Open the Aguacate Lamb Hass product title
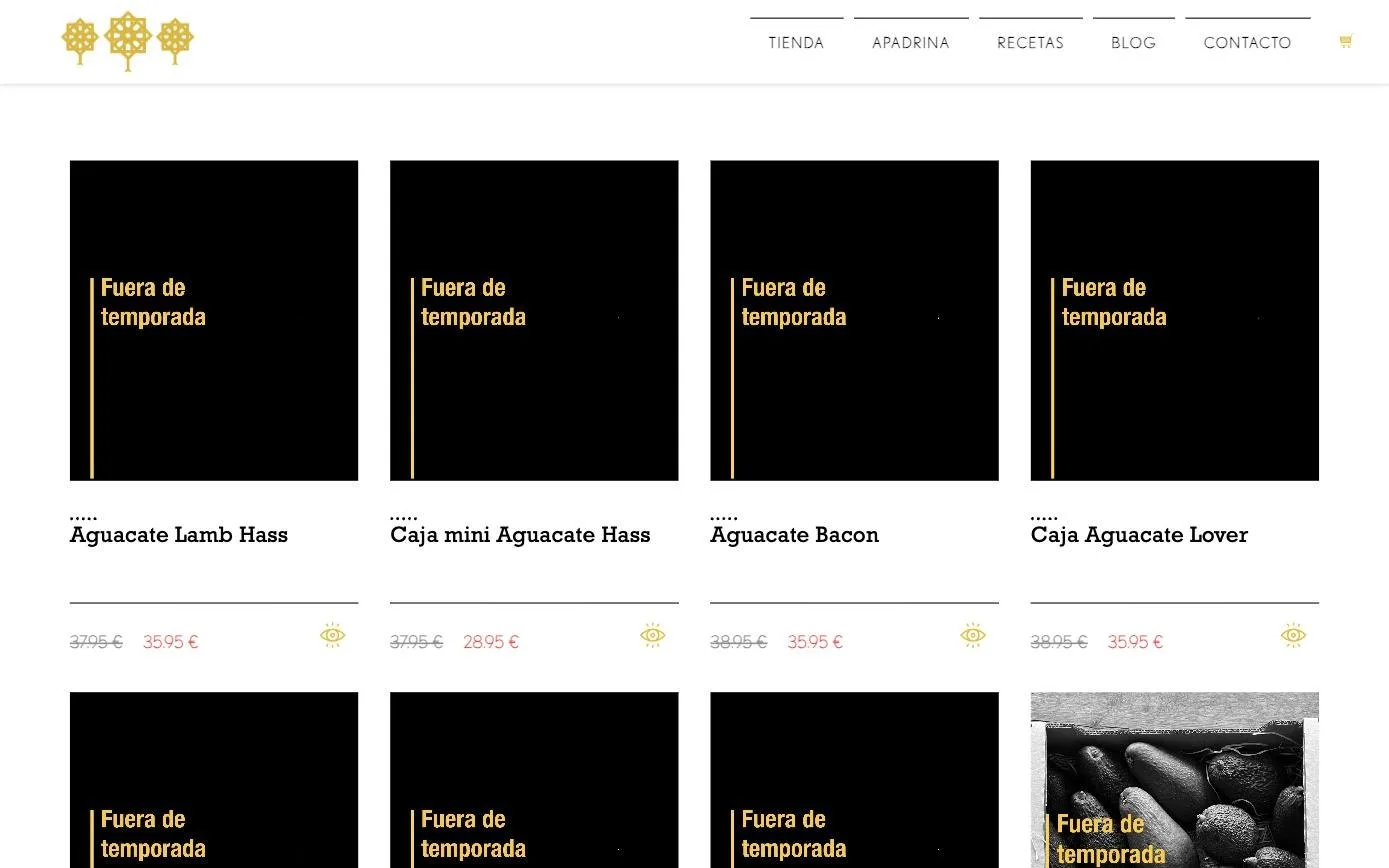1389x868 pixels. (x=179, y=535)
